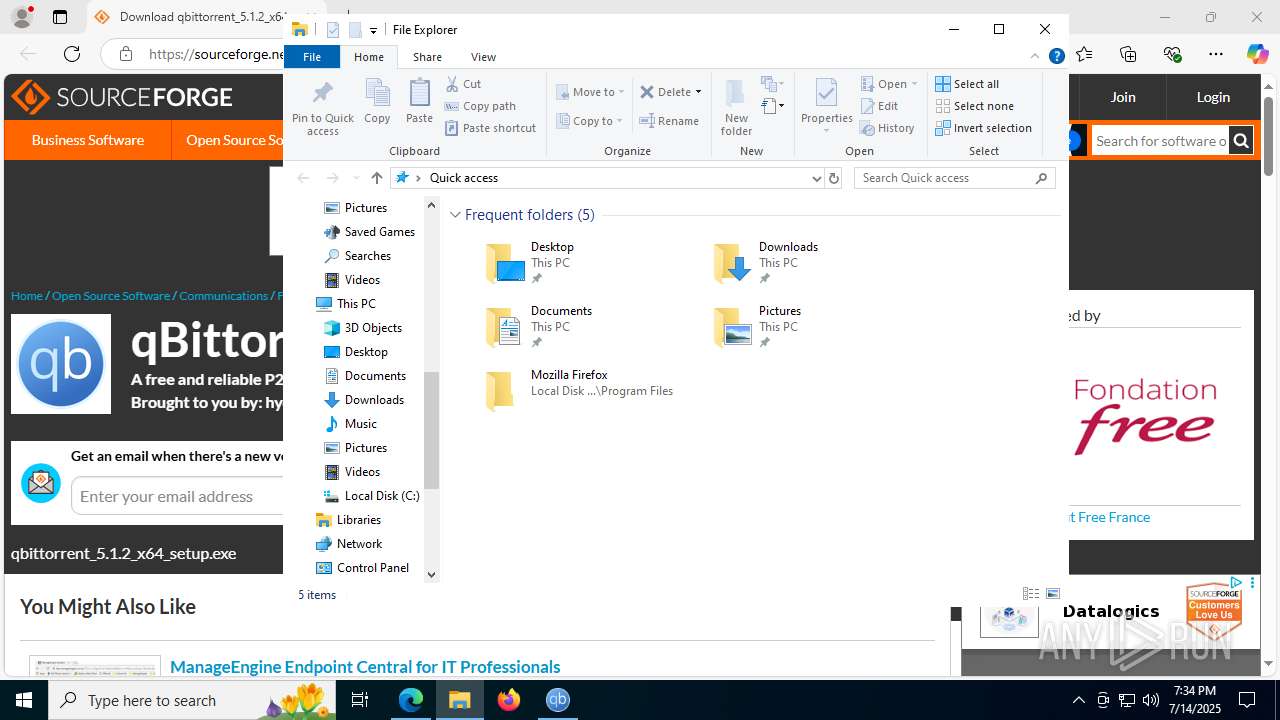
Task: Open the Properties ribbon button
Action: tap(826, 106)
